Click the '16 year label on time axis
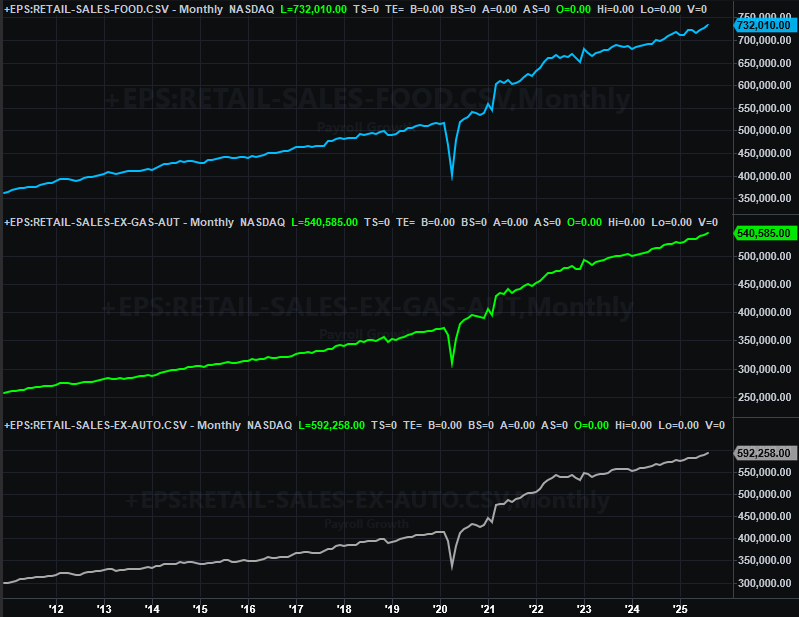799x617 pixels. point(248,607)
